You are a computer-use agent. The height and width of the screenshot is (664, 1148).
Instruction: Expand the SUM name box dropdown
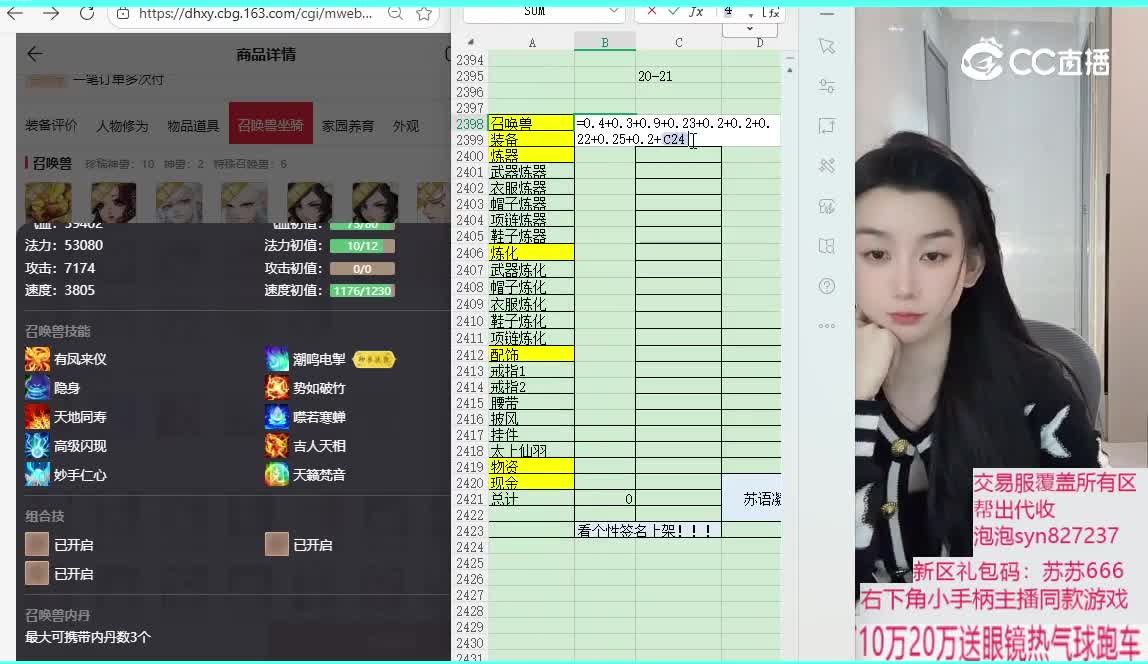pyautogui.click(x=613, y=11)
